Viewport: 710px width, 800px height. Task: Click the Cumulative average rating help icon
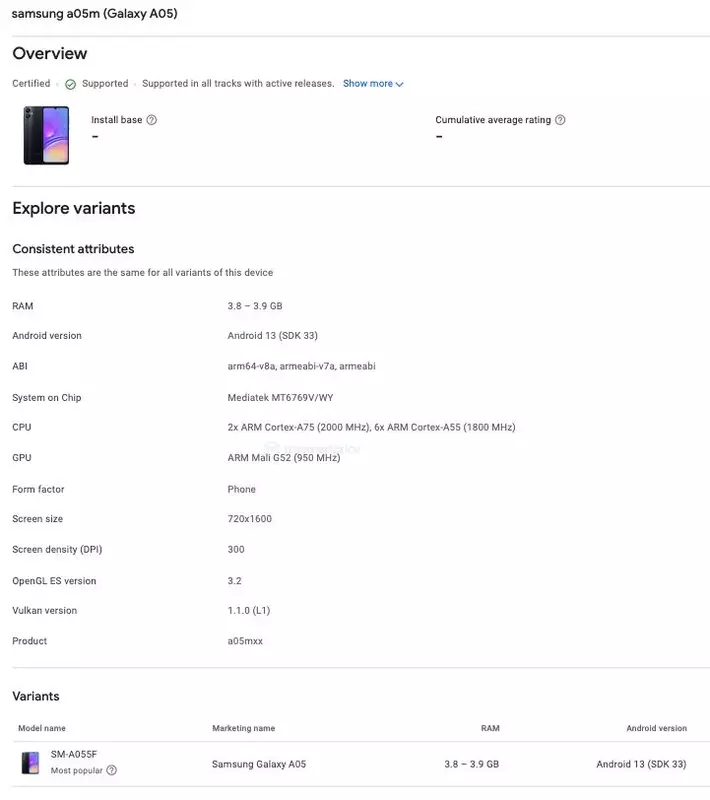tap(560, 120)
